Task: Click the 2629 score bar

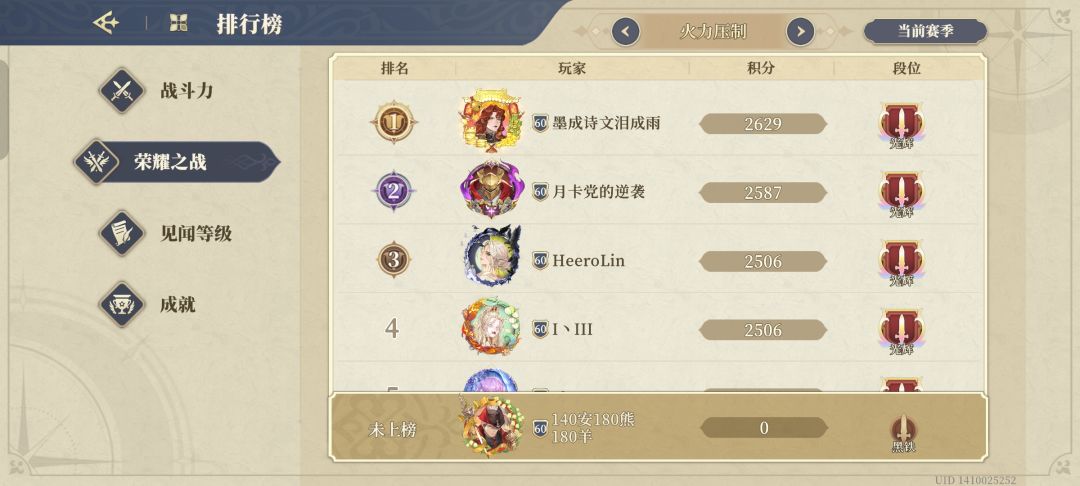Action: [x=763, y=123]
